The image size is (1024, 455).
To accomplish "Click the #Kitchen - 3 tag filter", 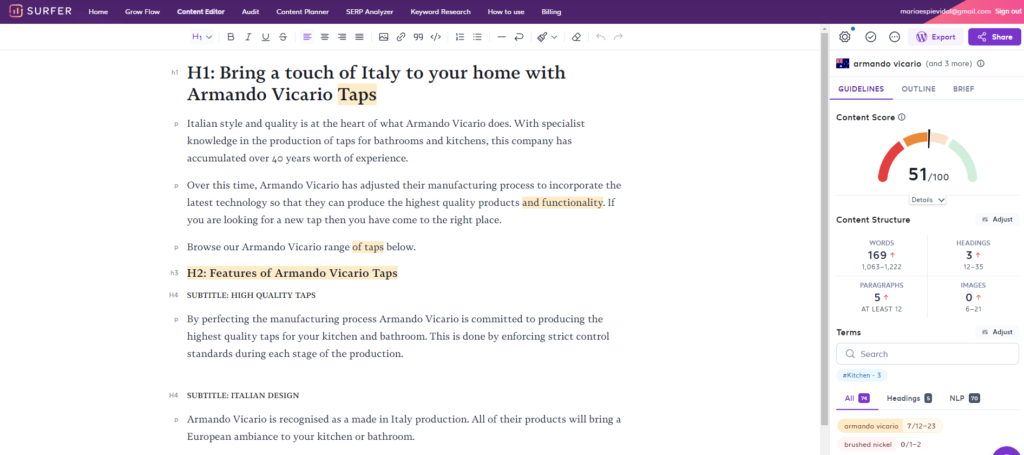I will [862, 375].
